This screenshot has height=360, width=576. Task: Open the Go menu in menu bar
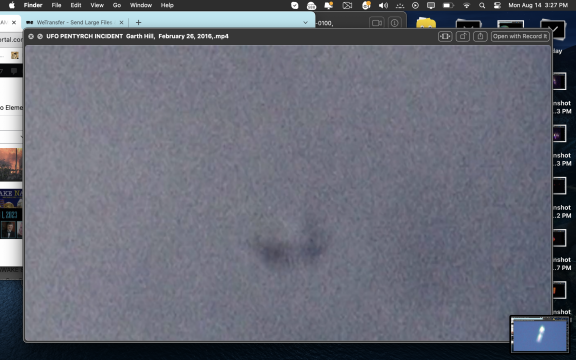117,5
